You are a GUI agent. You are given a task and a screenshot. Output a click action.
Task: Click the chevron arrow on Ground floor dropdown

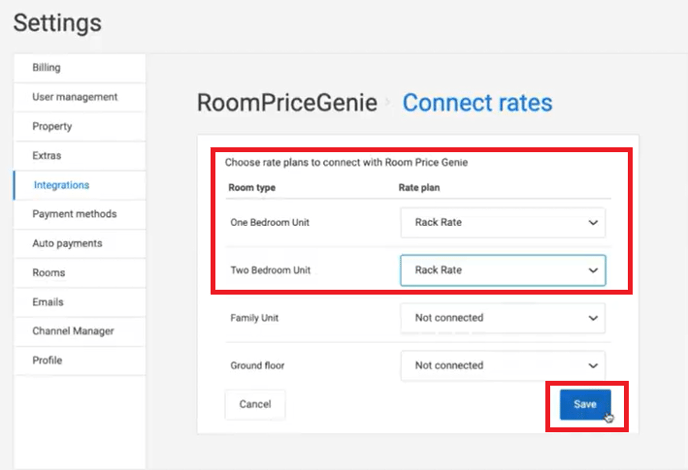(593, 366)
